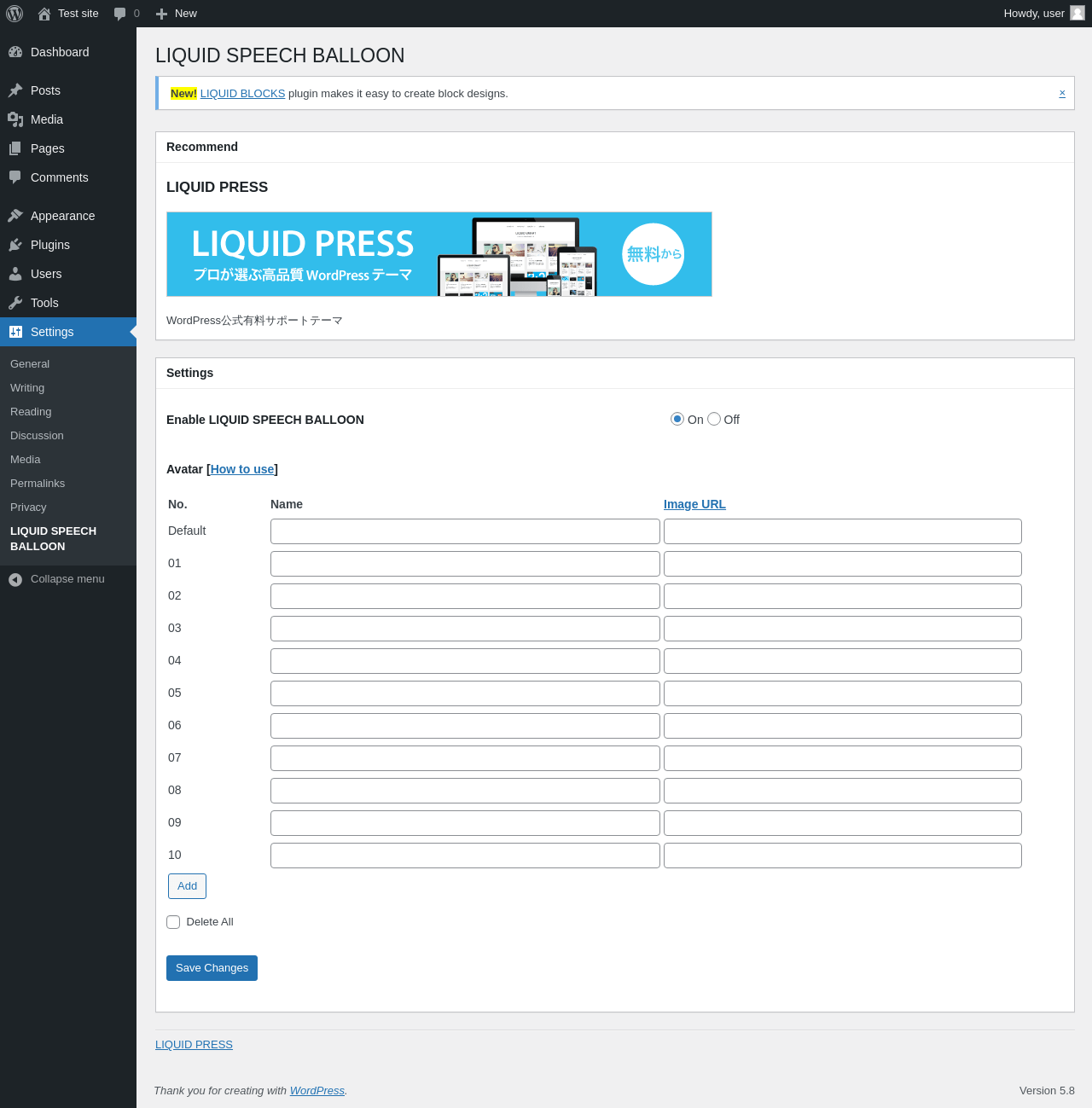Open Privacy settings submenu
1092x1108 pixels.
tap(28, 508)
